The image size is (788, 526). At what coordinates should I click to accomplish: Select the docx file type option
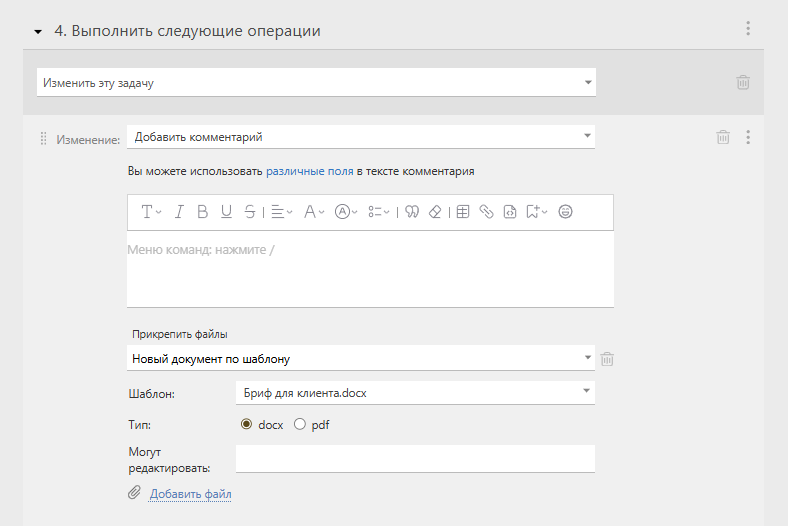246,425
